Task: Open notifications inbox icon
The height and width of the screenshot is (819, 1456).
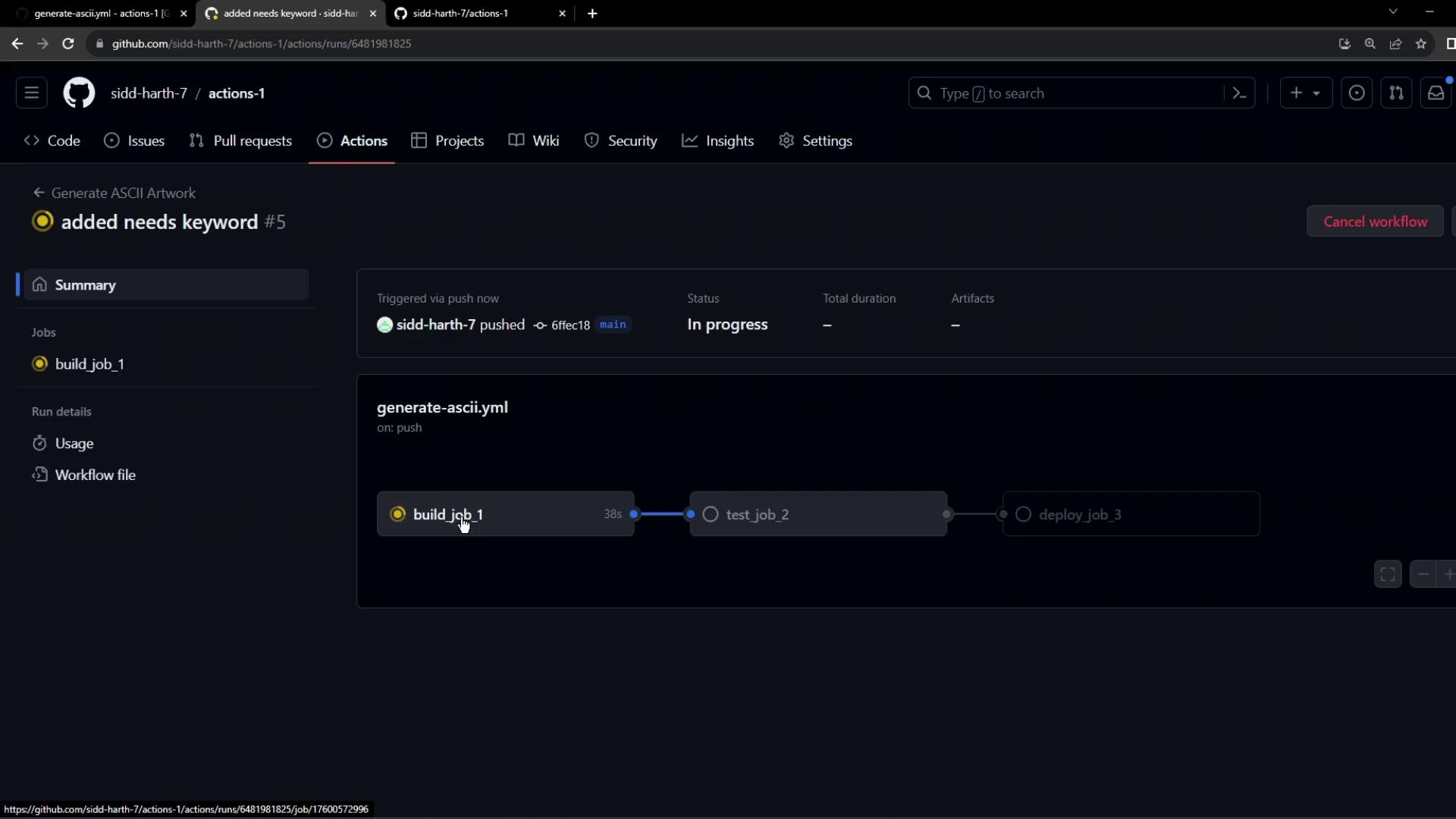Action: click(x=1436, y=93)
